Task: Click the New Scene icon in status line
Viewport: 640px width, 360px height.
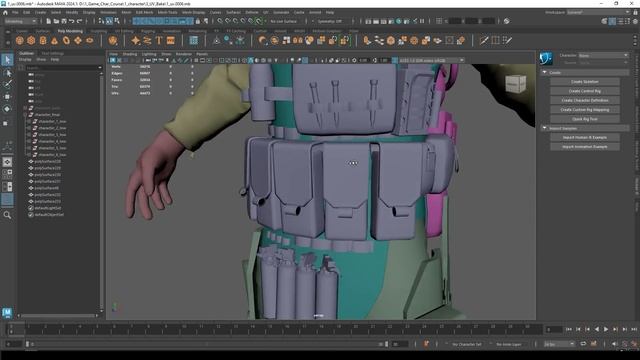Action: 48,21
